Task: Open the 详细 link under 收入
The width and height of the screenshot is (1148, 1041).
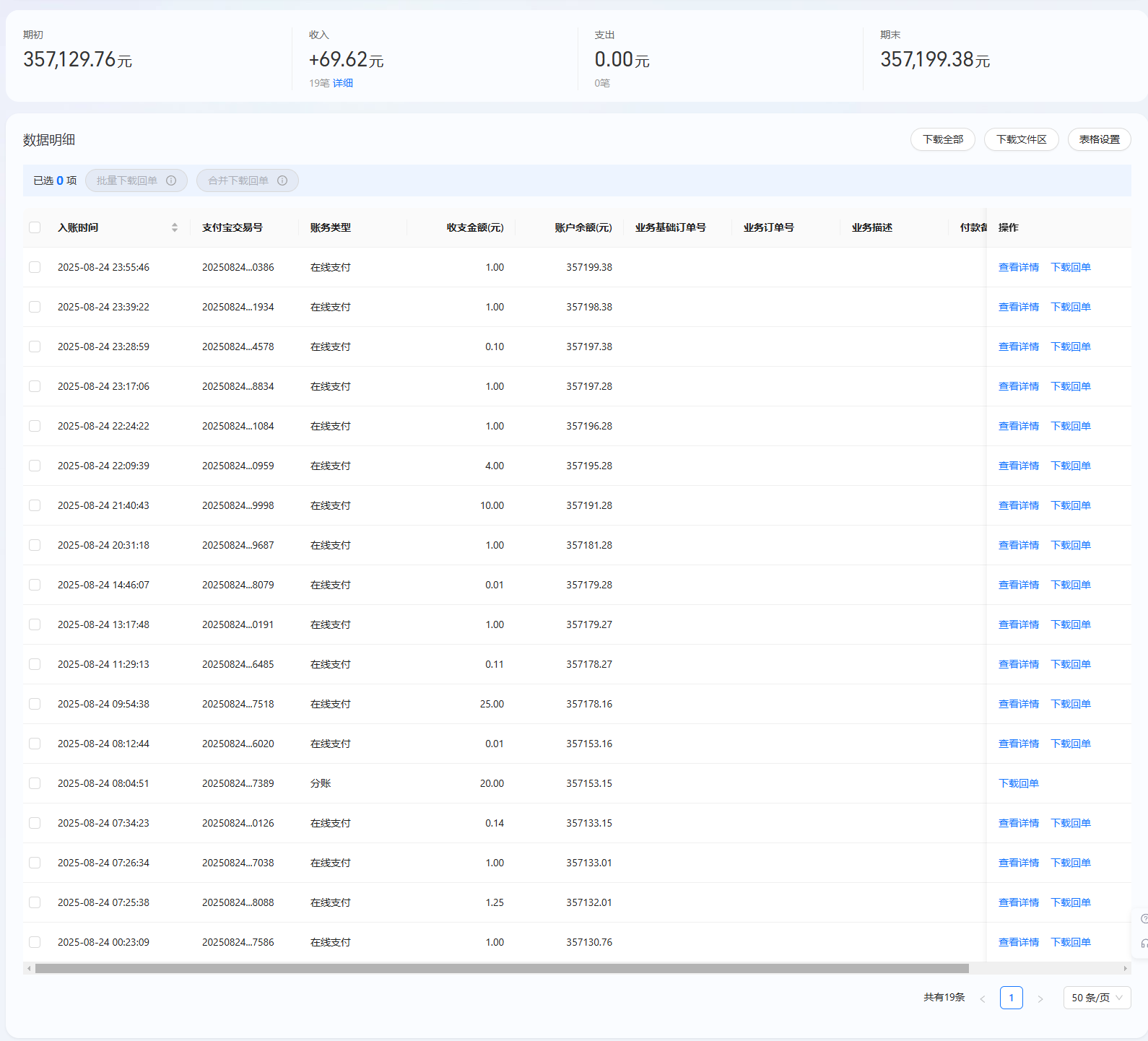Action: tap(343, 83)
